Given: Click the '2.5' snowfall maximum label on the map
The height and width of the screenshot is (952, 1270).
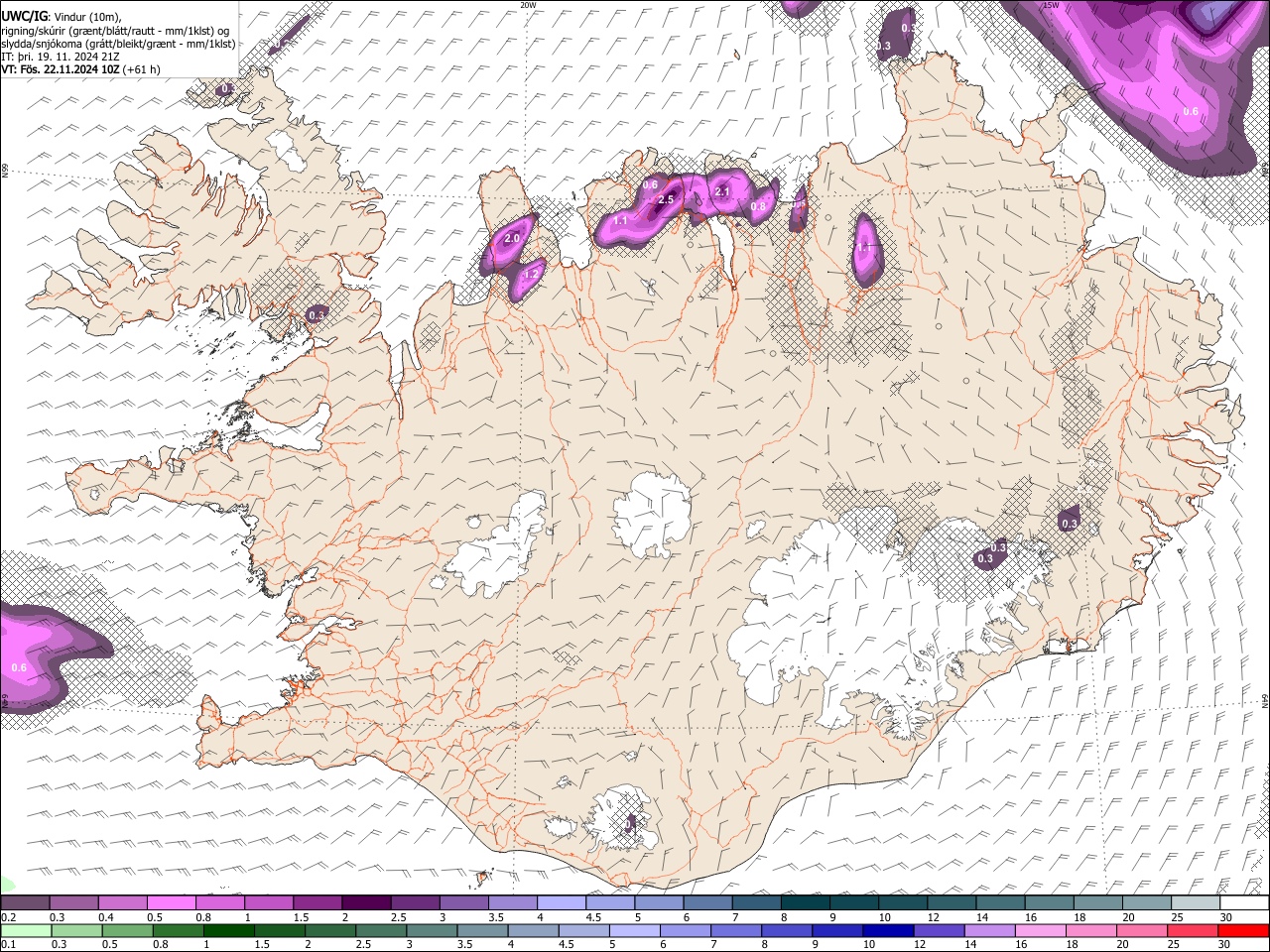Looking at the screenshot, I should pos(666,200).
